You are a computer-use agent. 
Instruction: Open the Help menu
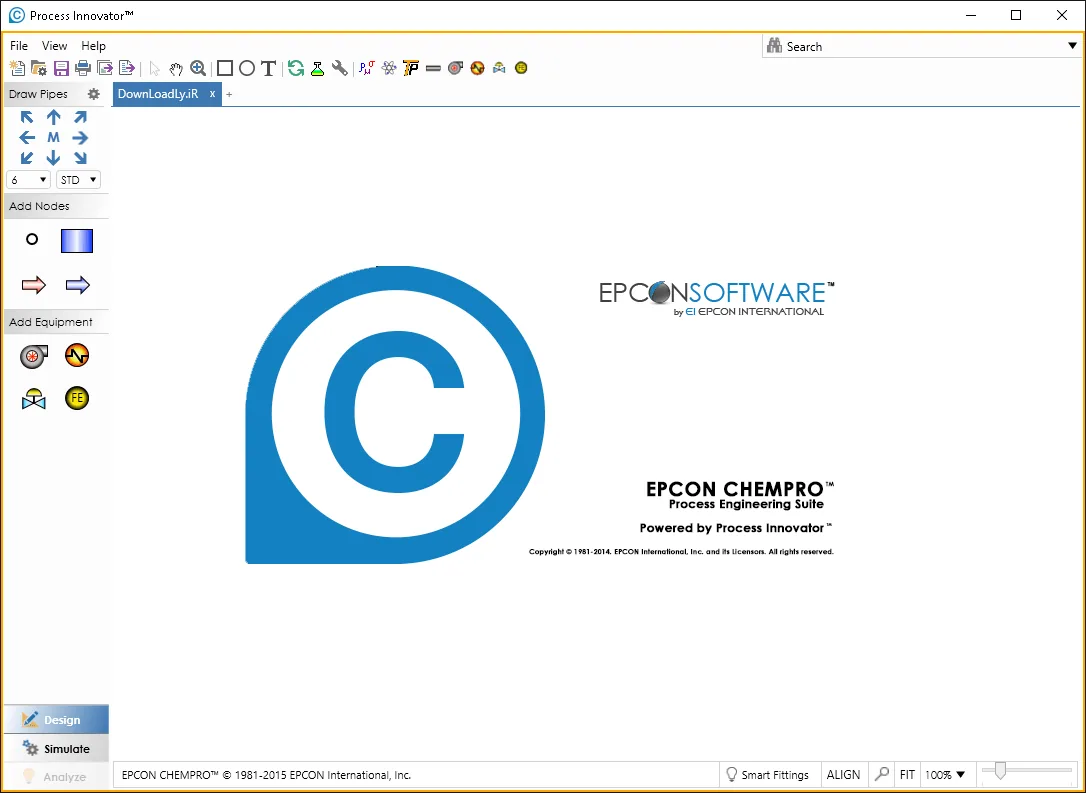(94, 46)
